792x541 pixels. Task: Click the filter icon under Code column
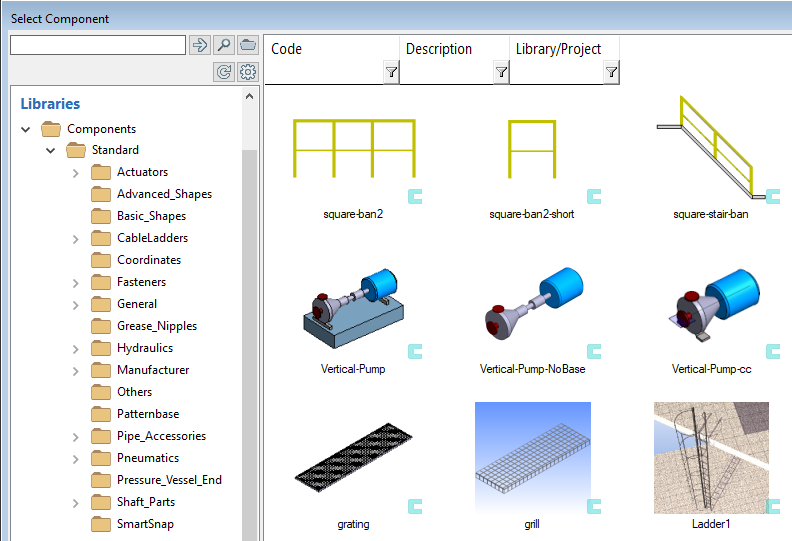point(391,72)
